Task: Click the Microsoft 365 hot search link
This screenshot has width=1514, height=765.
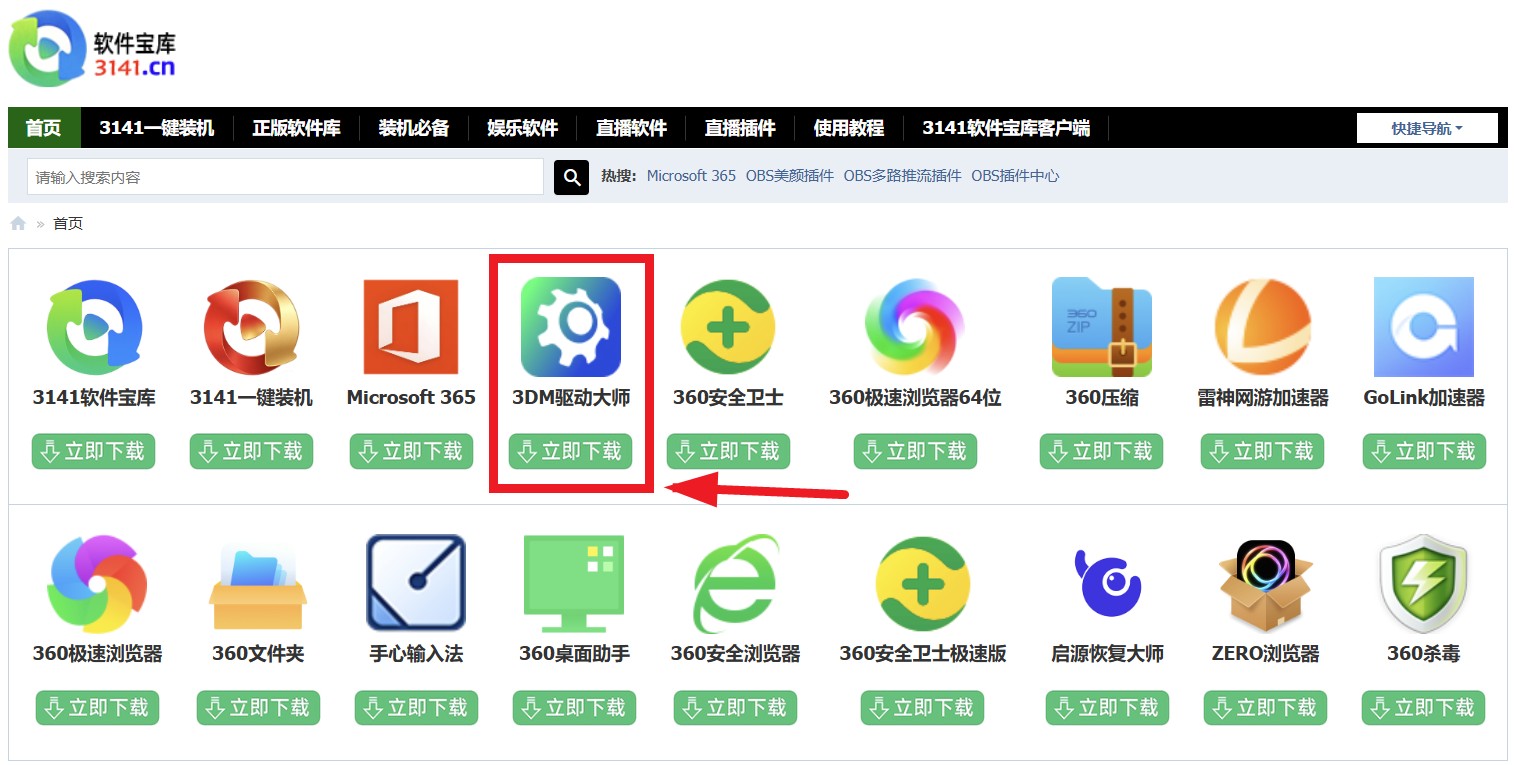Action: [x=691, y=176]
